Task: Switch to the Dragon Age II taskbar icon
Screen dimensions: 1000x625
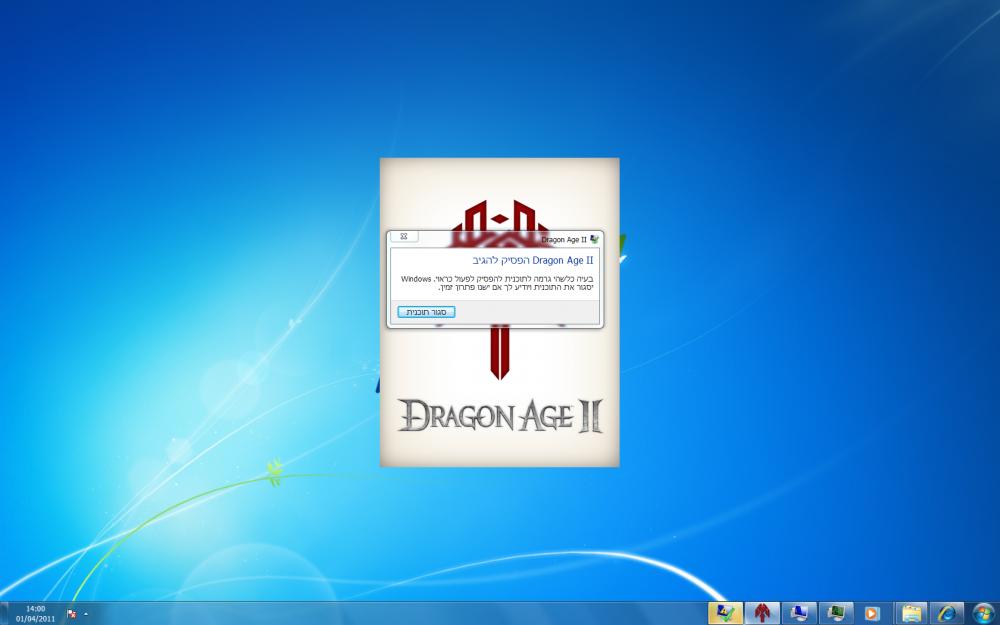Action: coord(762,614)
